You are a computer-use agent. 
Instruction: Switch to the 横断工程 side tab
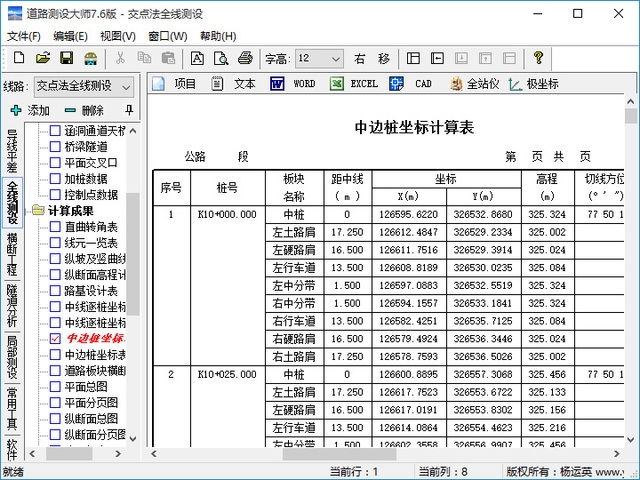11,255
